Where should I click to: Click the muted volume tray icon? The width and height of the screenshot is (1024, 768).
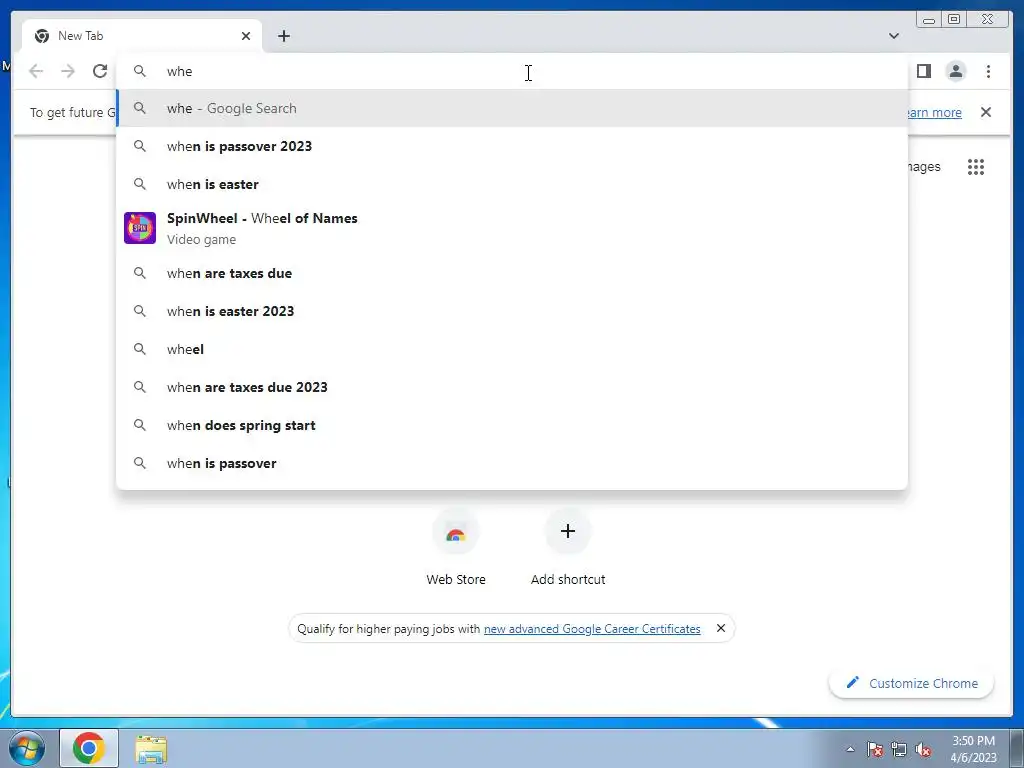point(923,749)
